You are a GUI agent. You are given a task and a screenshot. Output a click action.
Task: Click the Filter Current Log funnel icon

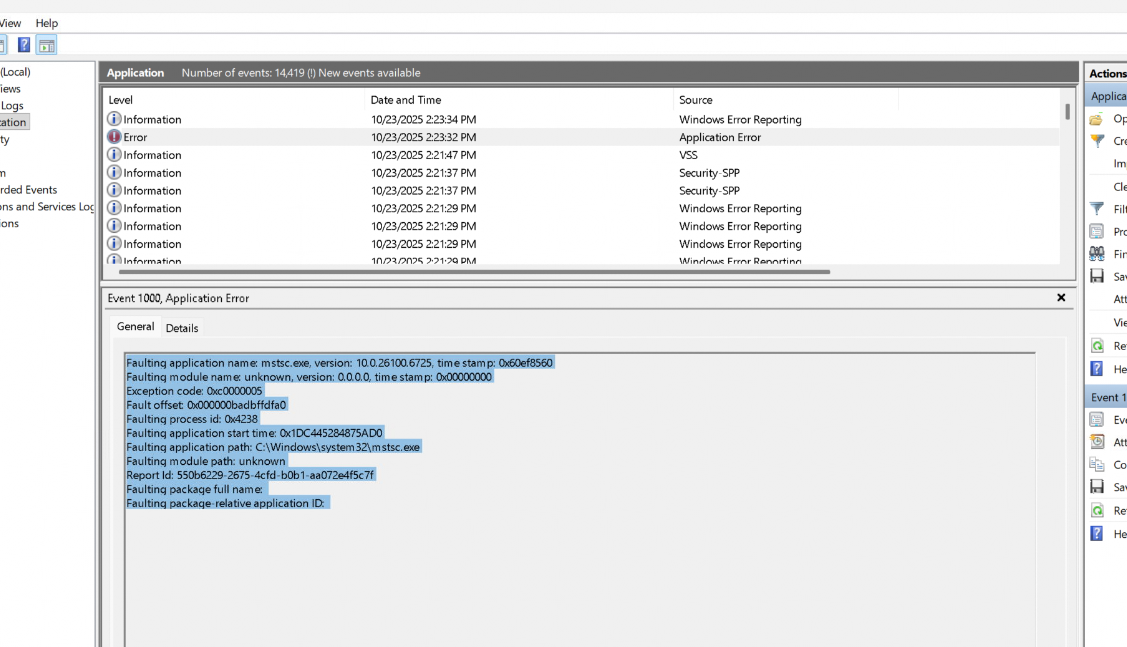point(1097,208)
